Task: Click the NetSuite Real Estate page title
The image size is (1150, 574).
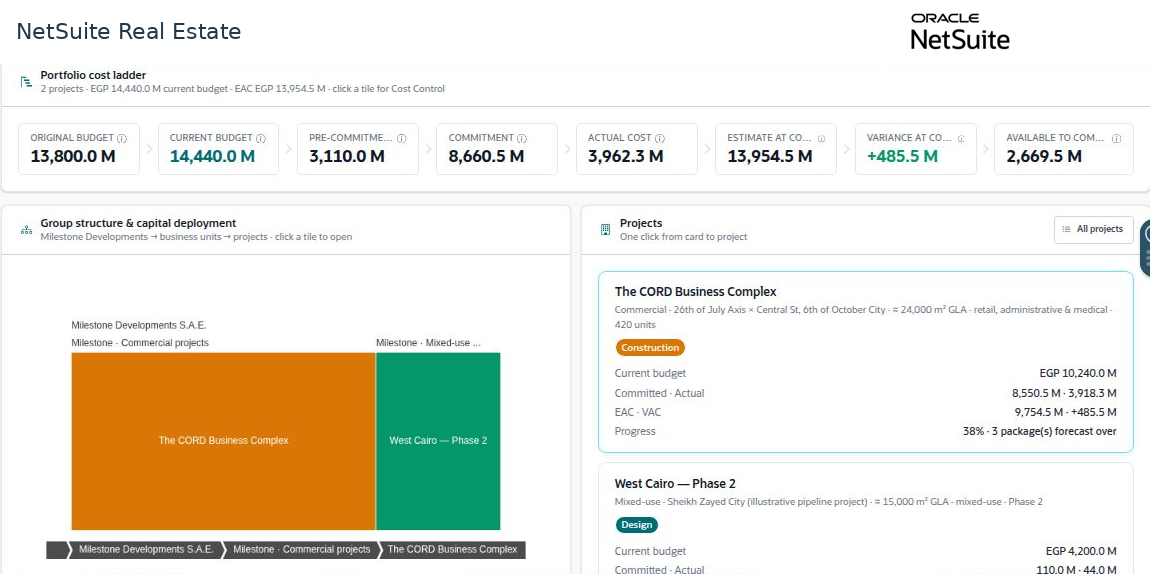Action: pyautogui.click(x=128, y=32)
